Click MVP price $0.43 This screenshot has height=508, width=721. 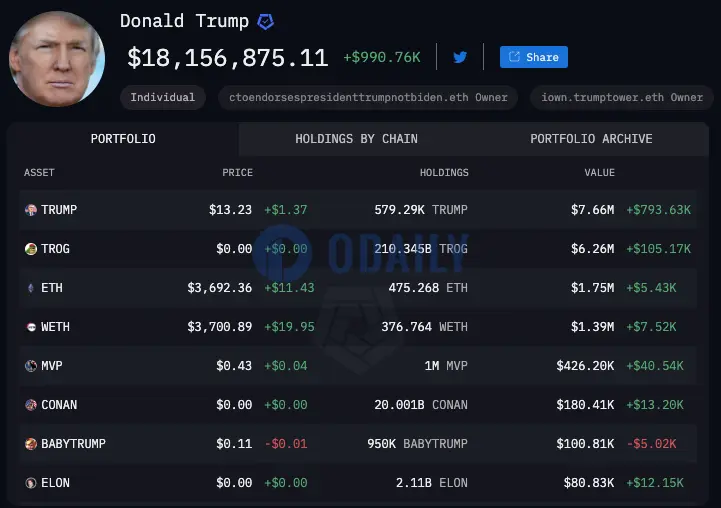[234, 366]
